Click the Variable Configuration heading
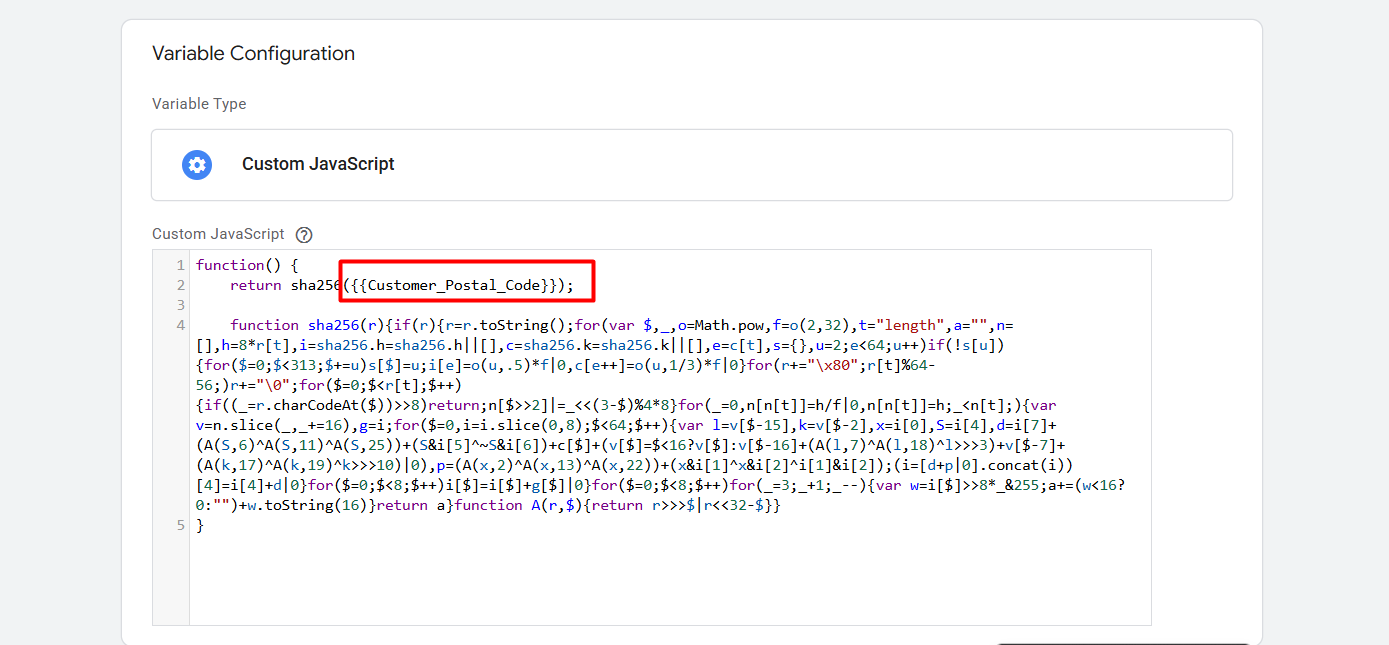The width and height of the screenshot is (1389, 645). (x=253, y=54)
